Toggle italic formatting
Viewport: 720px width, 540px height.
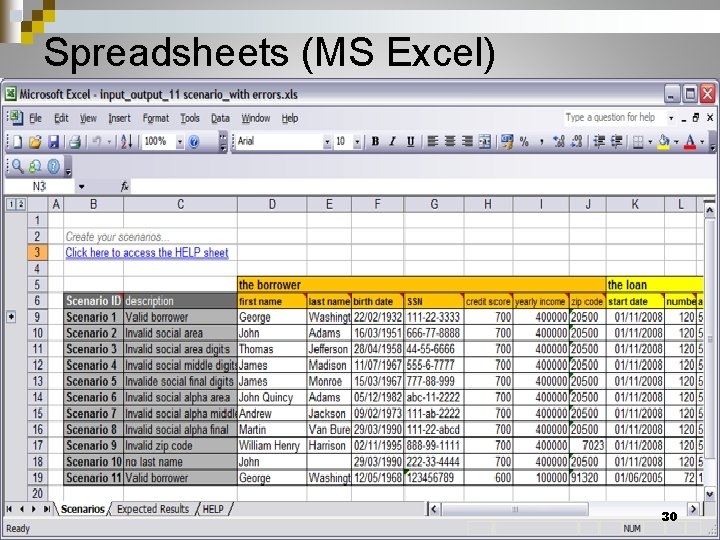[x=393, y=141]
